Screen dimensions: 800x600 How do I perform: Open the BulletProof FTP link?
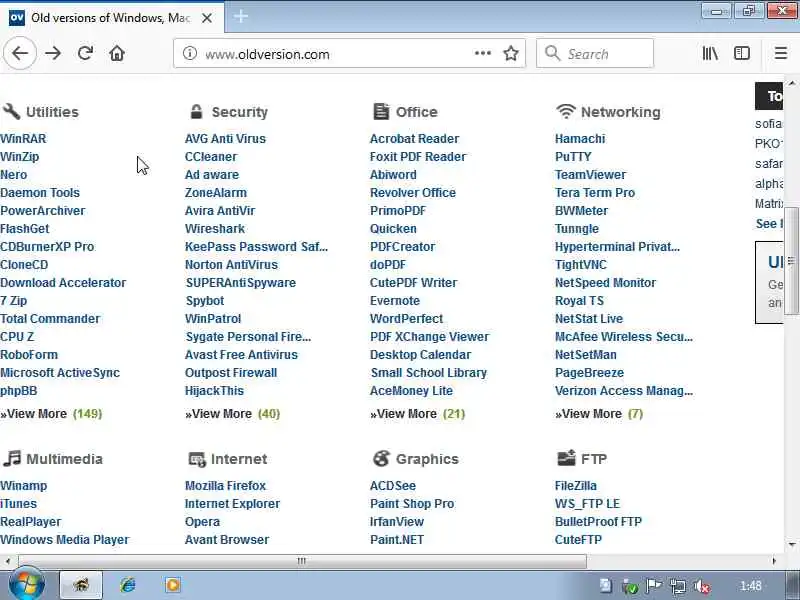point(598,522)
